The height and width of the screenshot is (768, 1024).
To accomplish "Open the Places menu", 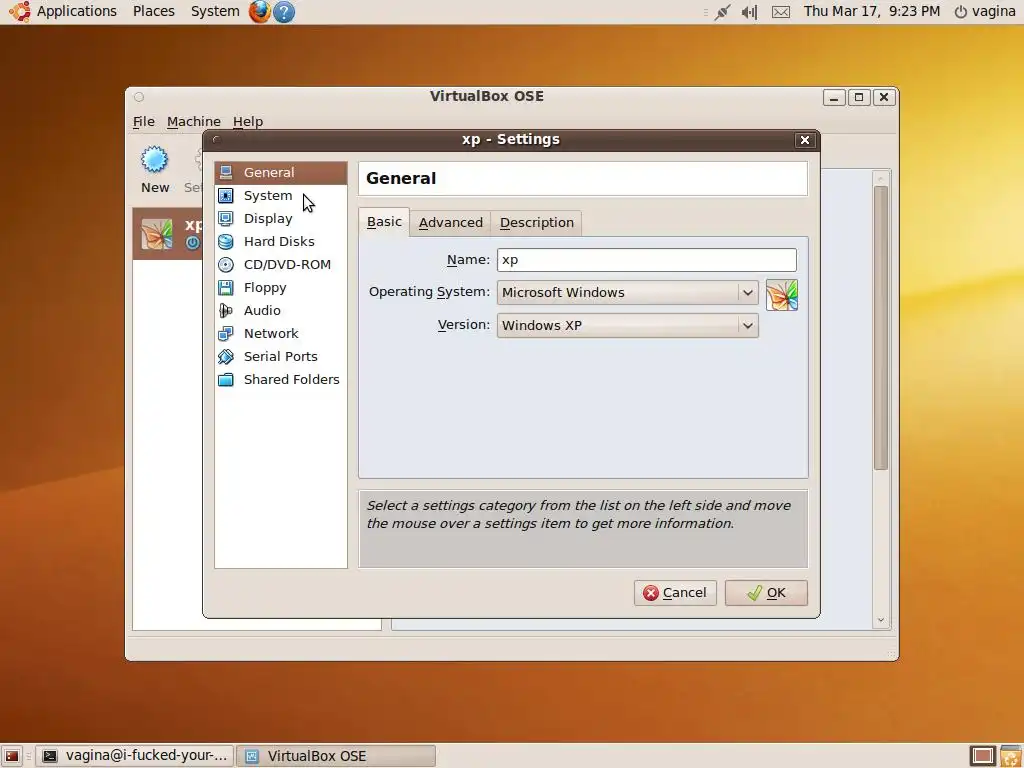I will pos(153,11).
